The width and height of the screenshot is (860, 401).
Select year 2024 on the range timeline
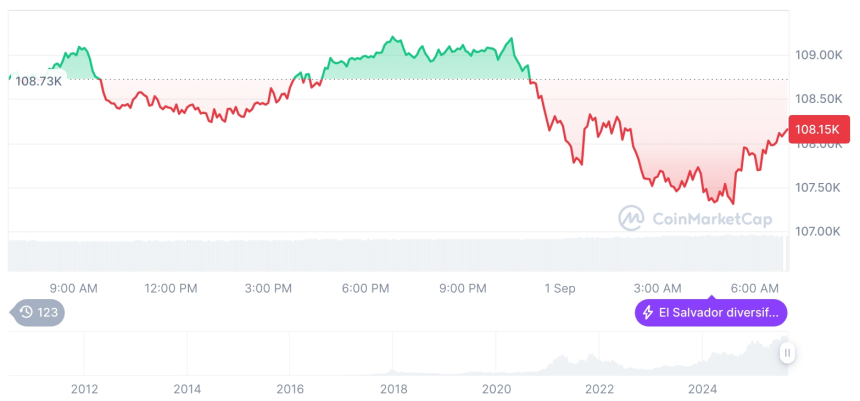[703, 388]
